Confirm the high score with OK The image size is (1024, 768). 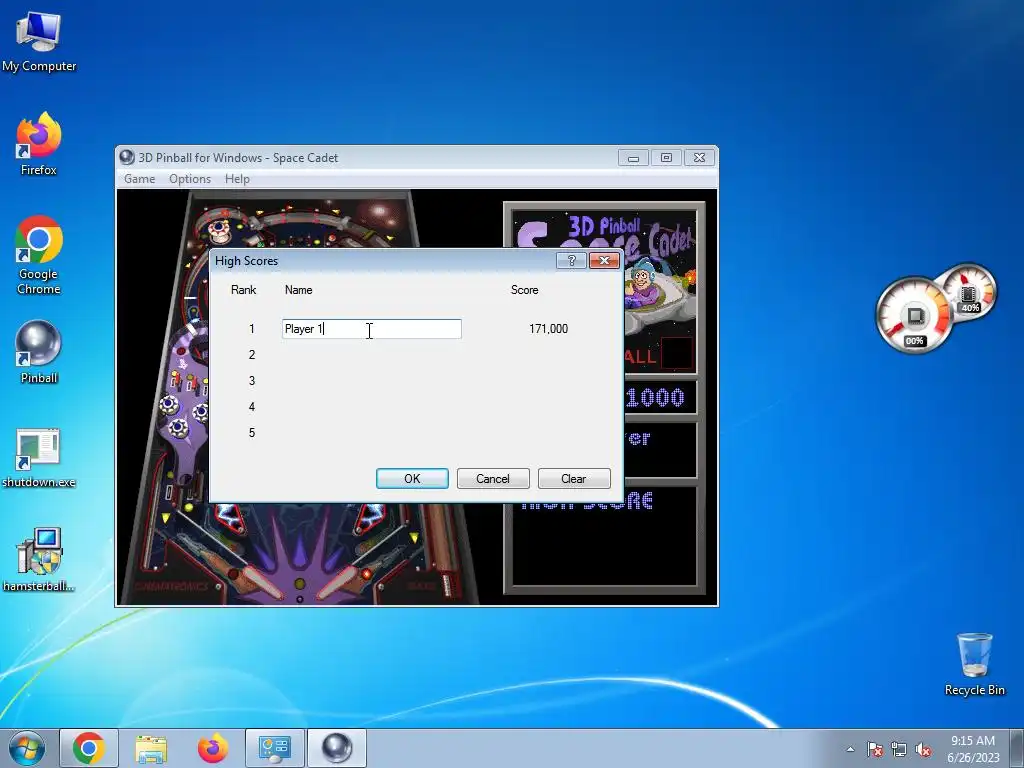pos(412,479)
